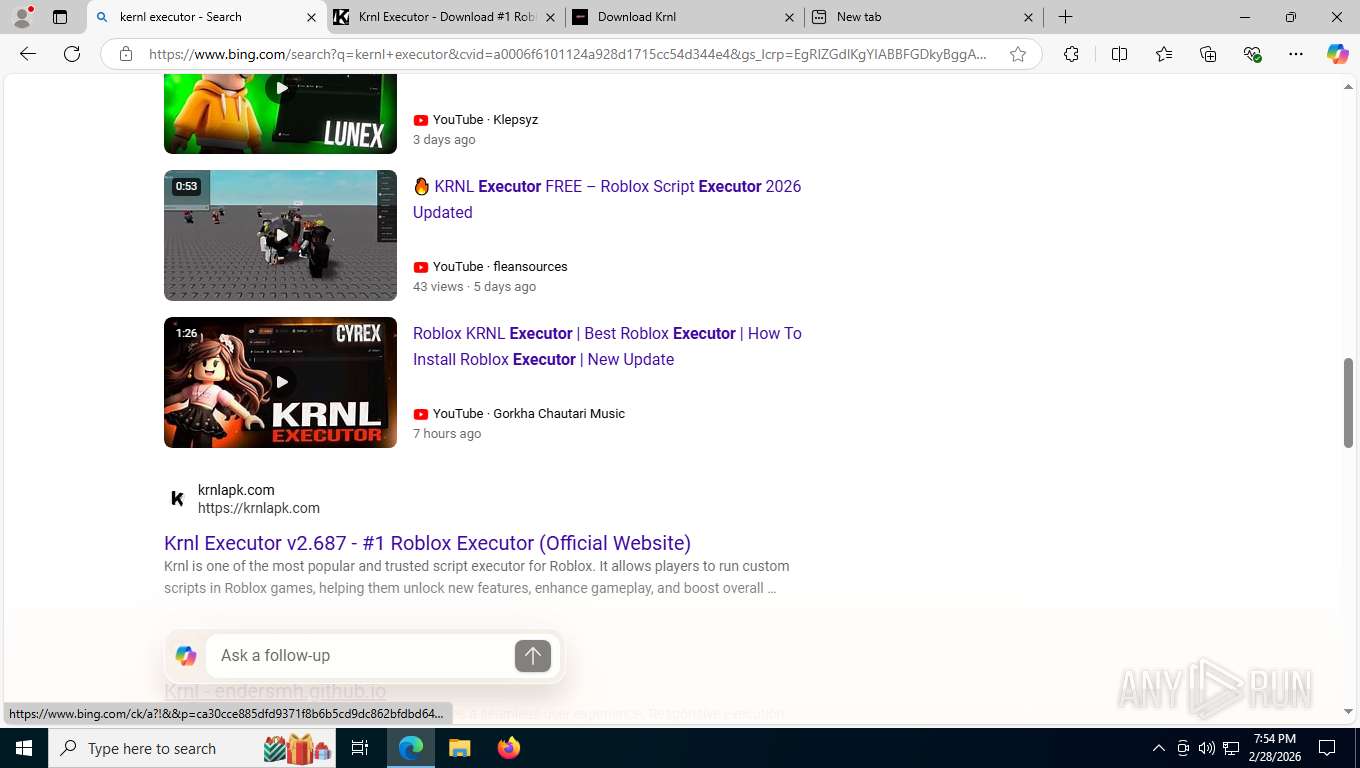The width and height of the screenshot is (1360, 768).
Task: Open the notification center icon
Action: [x=1327, y=748]
